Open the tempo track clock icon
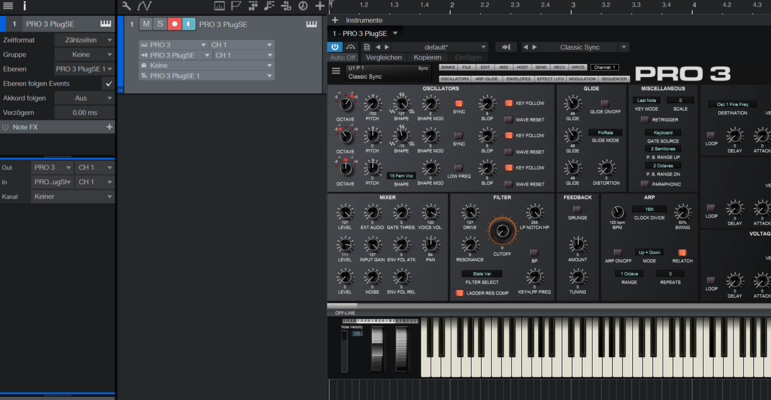 point(303,6)
